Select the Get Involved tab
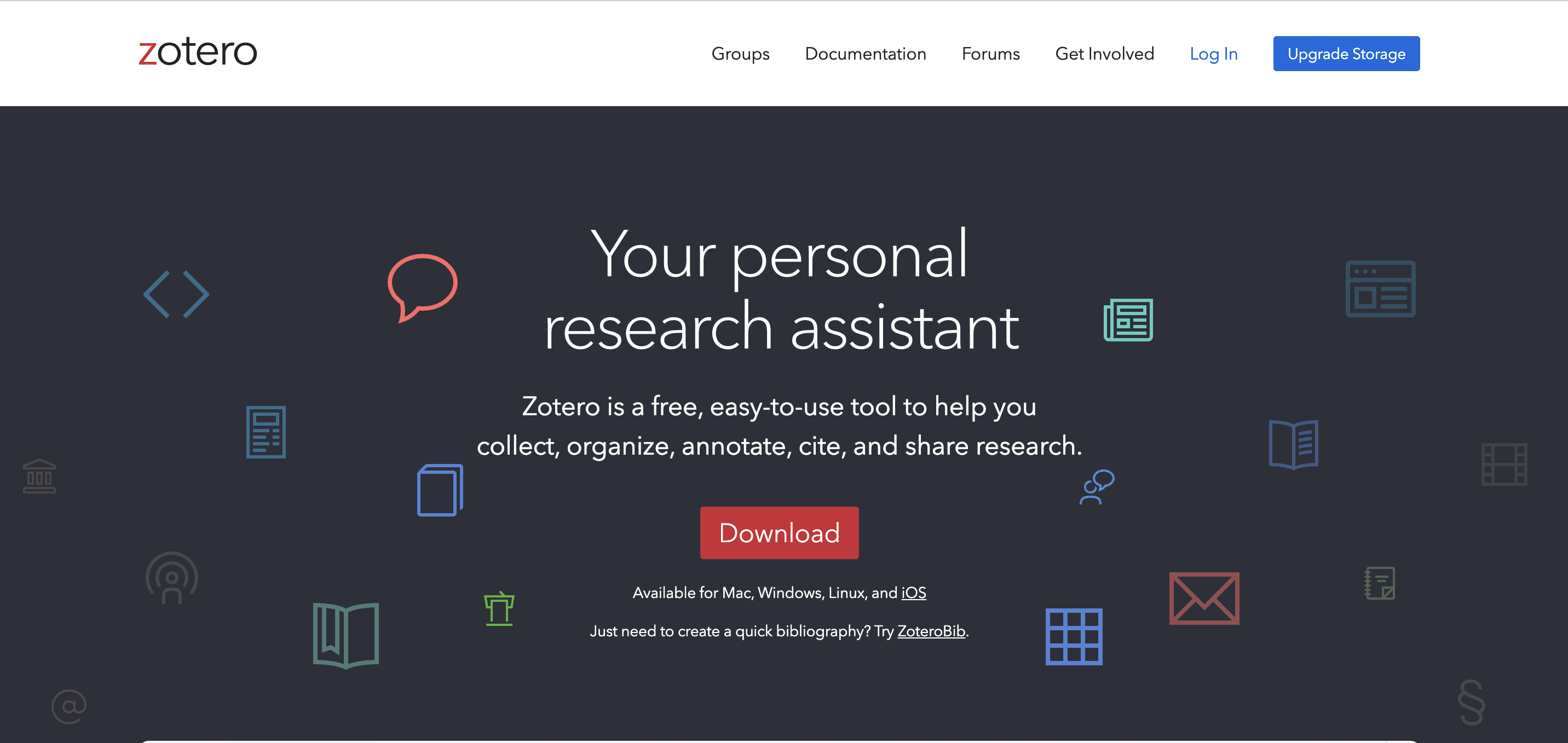 tap(1105, 54)
